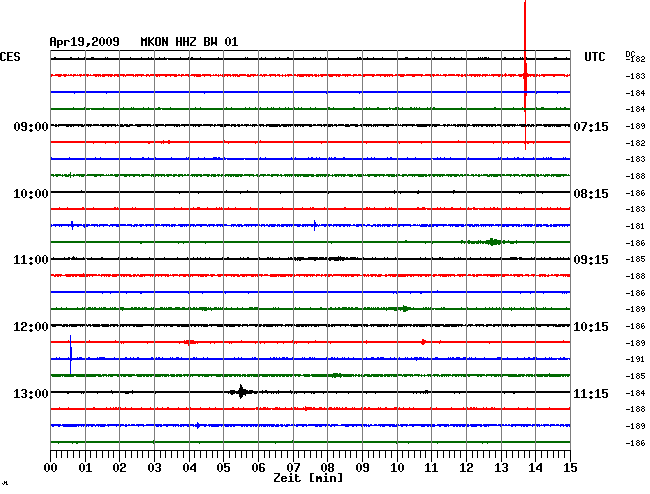The height and width of the screenshot is (494, 650).
Task: Click the 10:00 local time label
Action: pyautogui.click(x=31, y=194)
